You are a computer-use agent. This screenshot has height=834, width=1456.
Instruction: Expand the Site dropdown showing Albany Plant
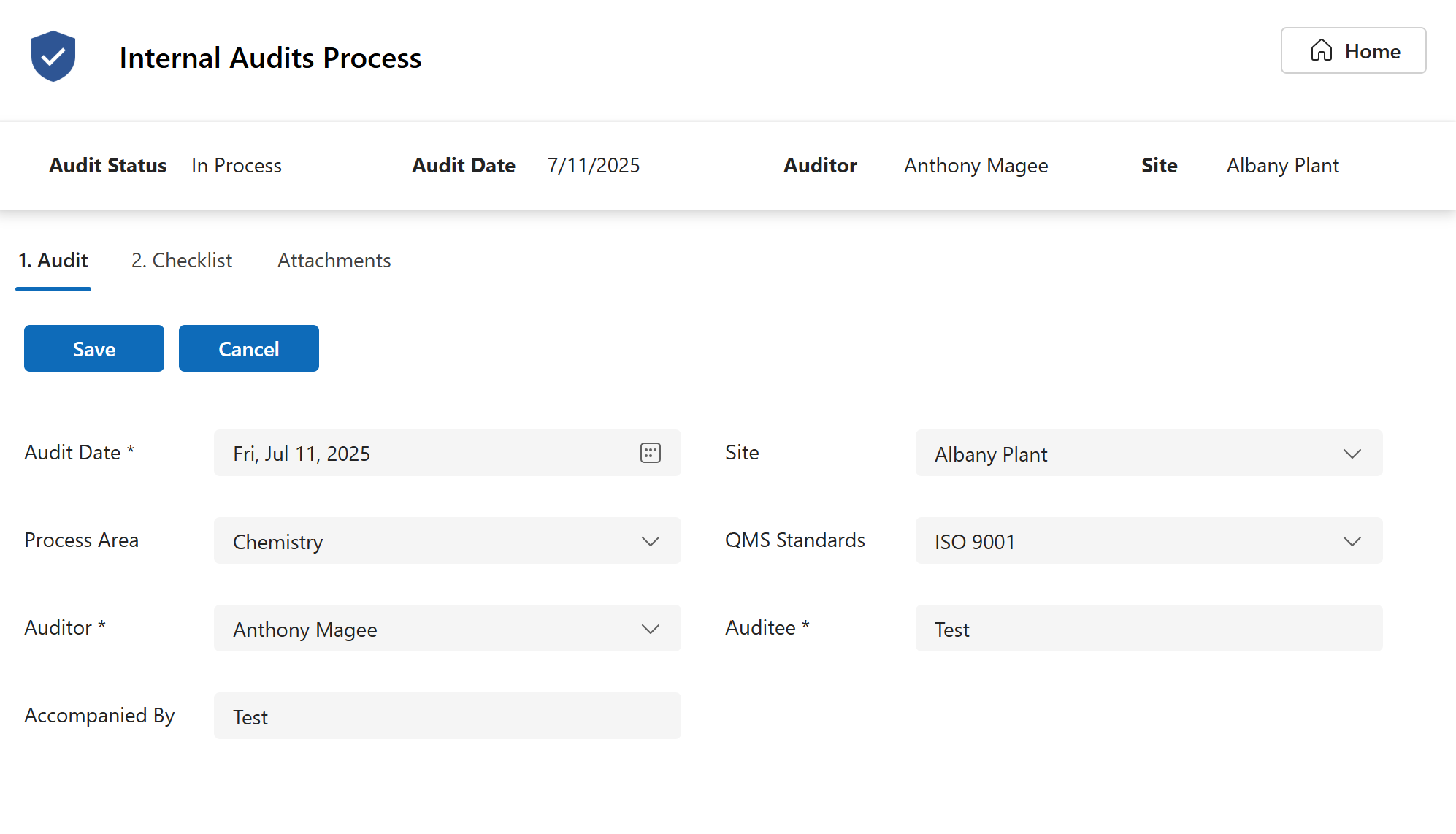(1352, 453)
